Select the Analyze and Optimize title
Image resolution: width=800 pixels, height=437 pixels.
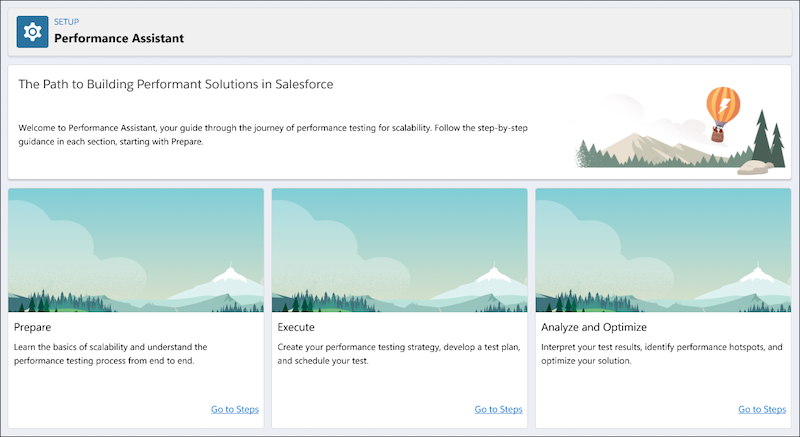593,327
